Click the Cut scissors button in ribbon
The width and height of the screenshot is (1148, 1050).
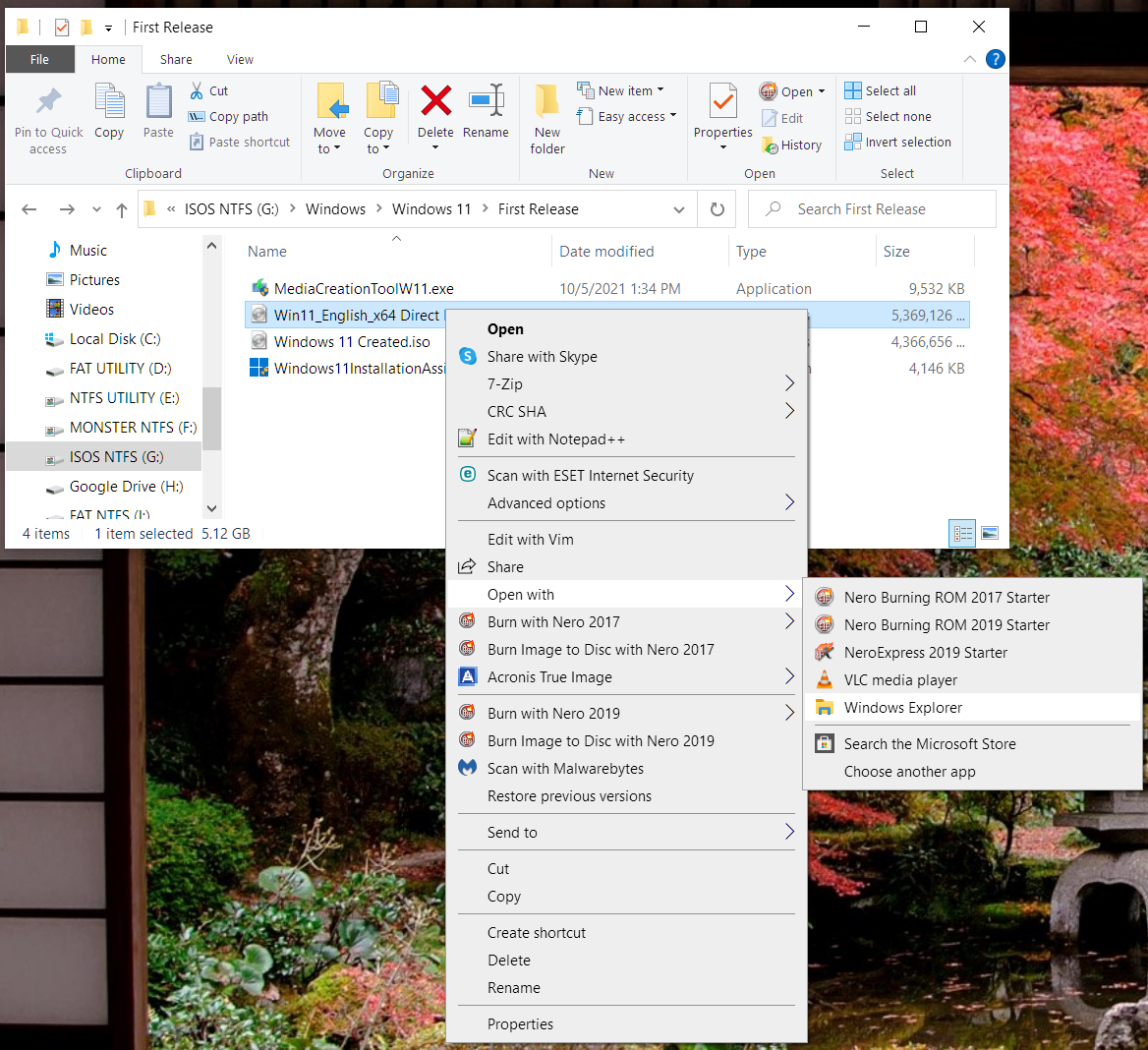pyautogui.click(x=209, y=90)
